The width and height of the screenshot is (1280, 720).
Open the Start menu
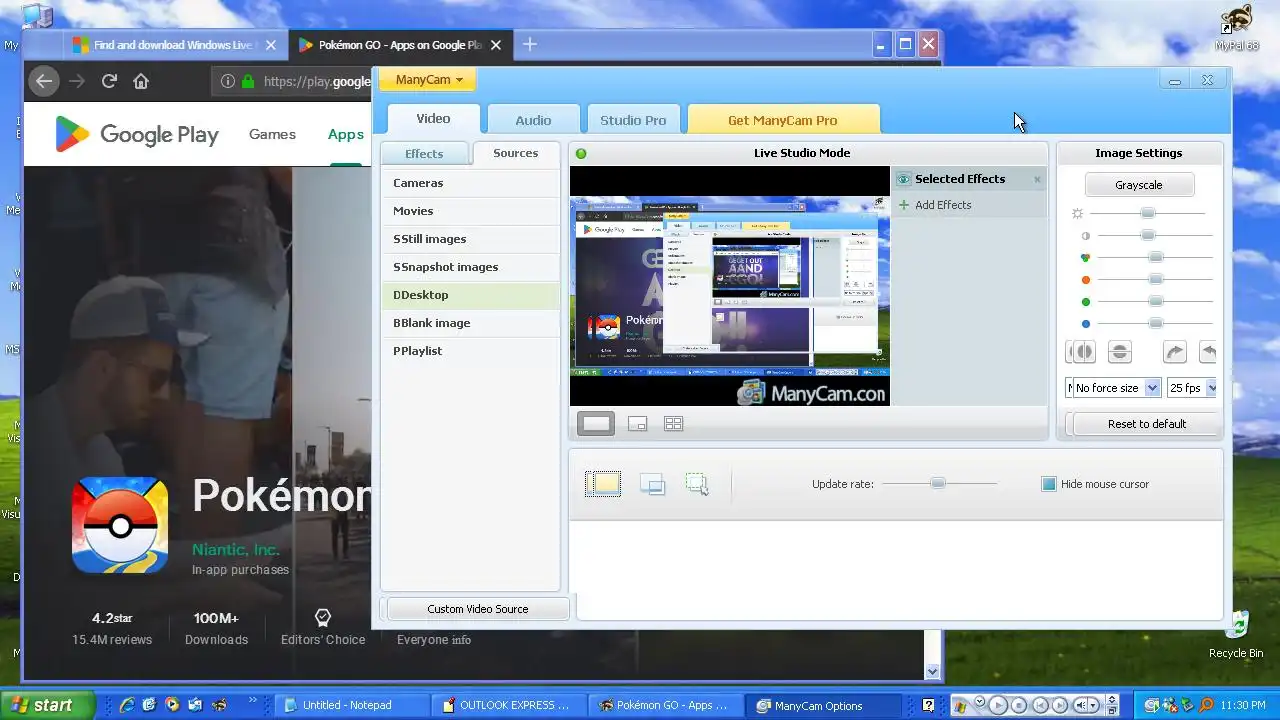pyautogui.click(x=47, y=705)
